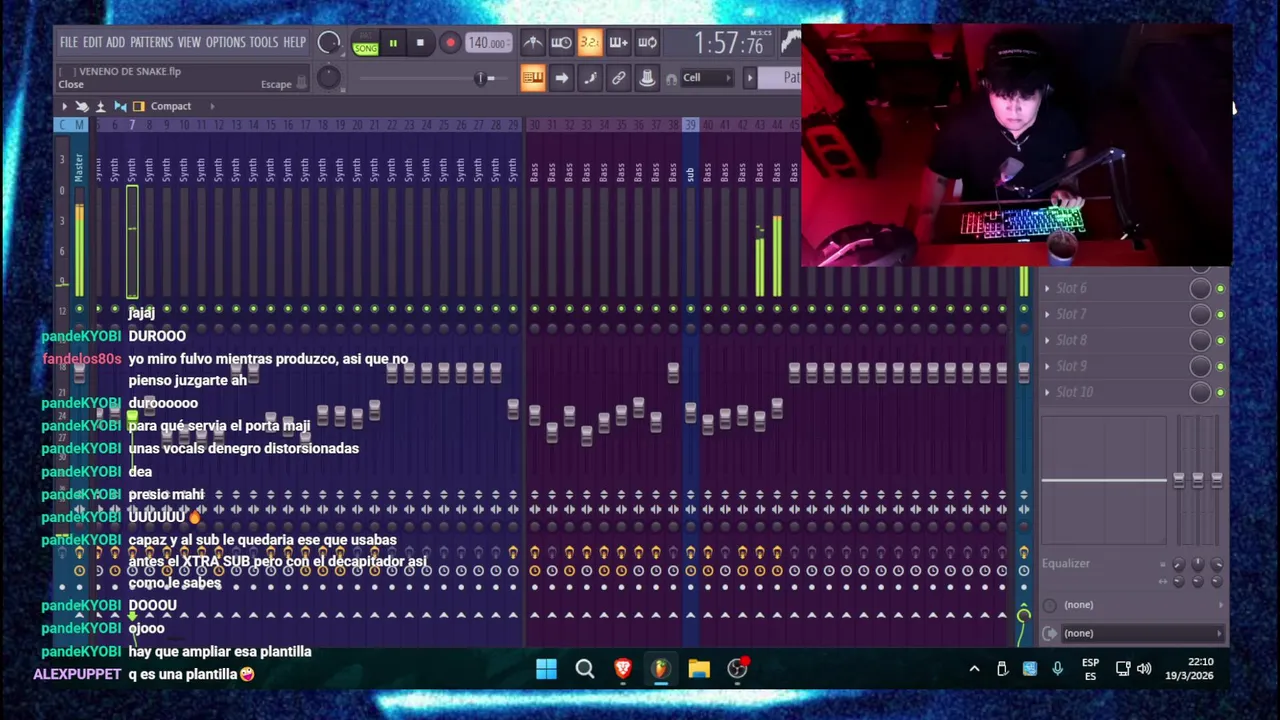Toggle the 3-2-1 countdown icon

tap(589, 43)
